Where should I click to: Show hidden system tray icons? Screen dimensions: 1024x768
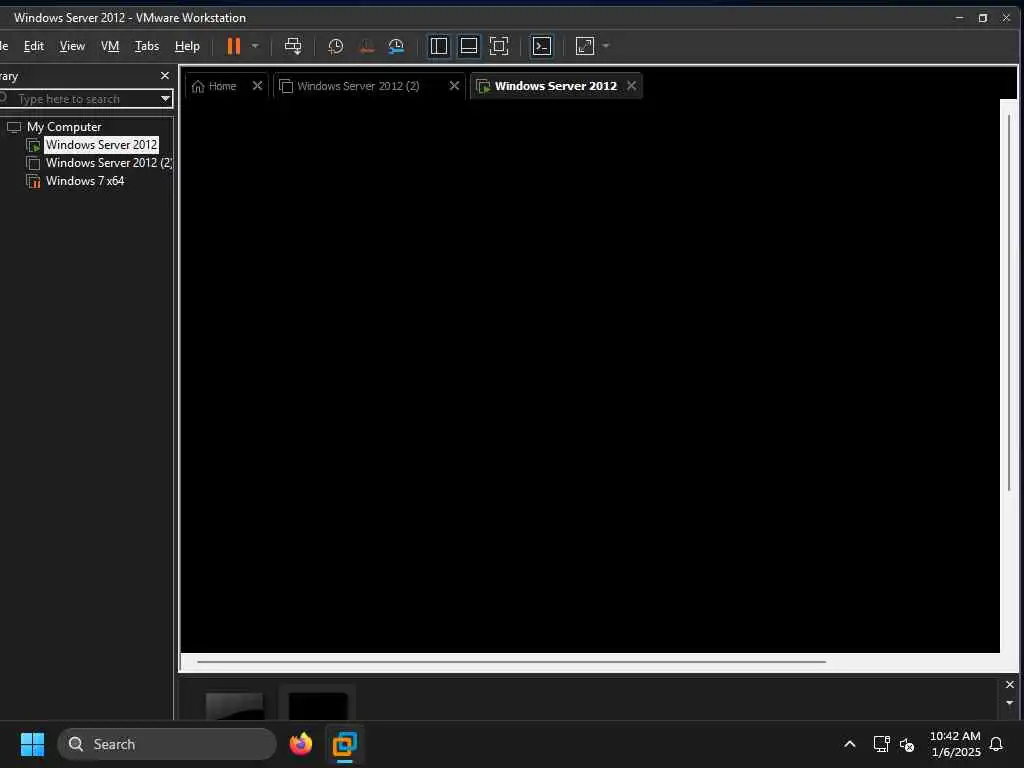pos(850,744)
